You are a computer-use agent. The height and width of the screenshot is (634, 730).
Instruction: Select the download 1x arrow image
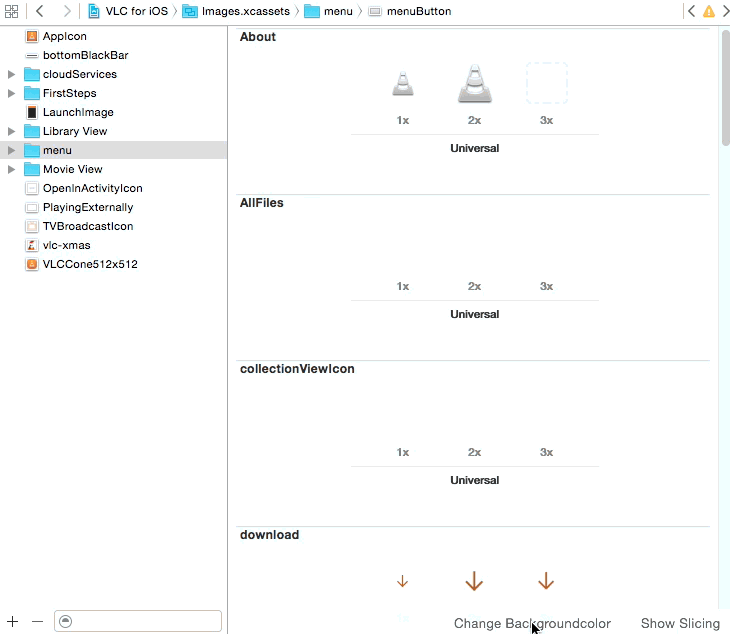[402, 581]
